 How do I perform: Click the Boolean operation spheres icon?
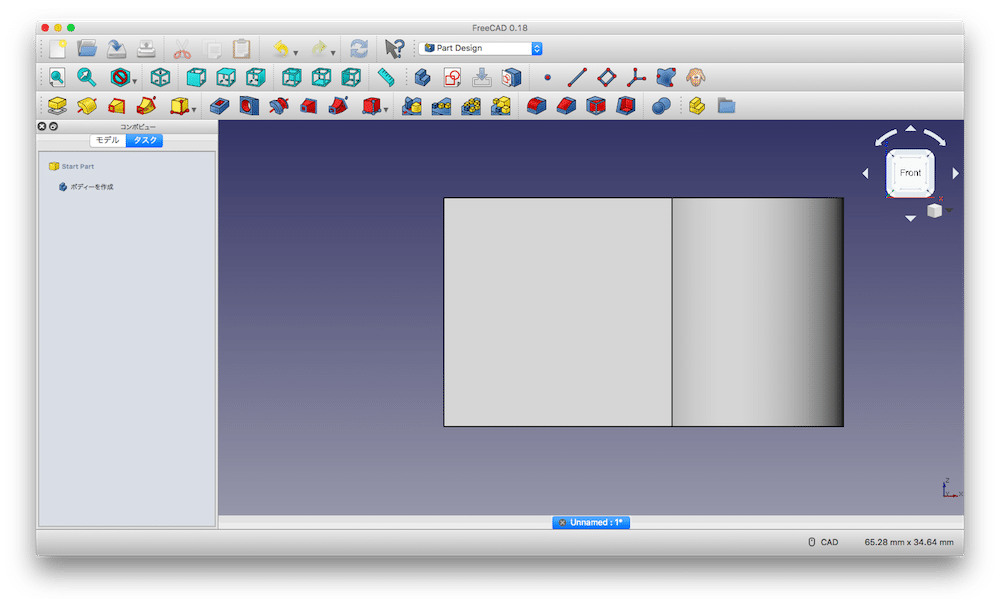pyautogui.click(x=660, y=106)
